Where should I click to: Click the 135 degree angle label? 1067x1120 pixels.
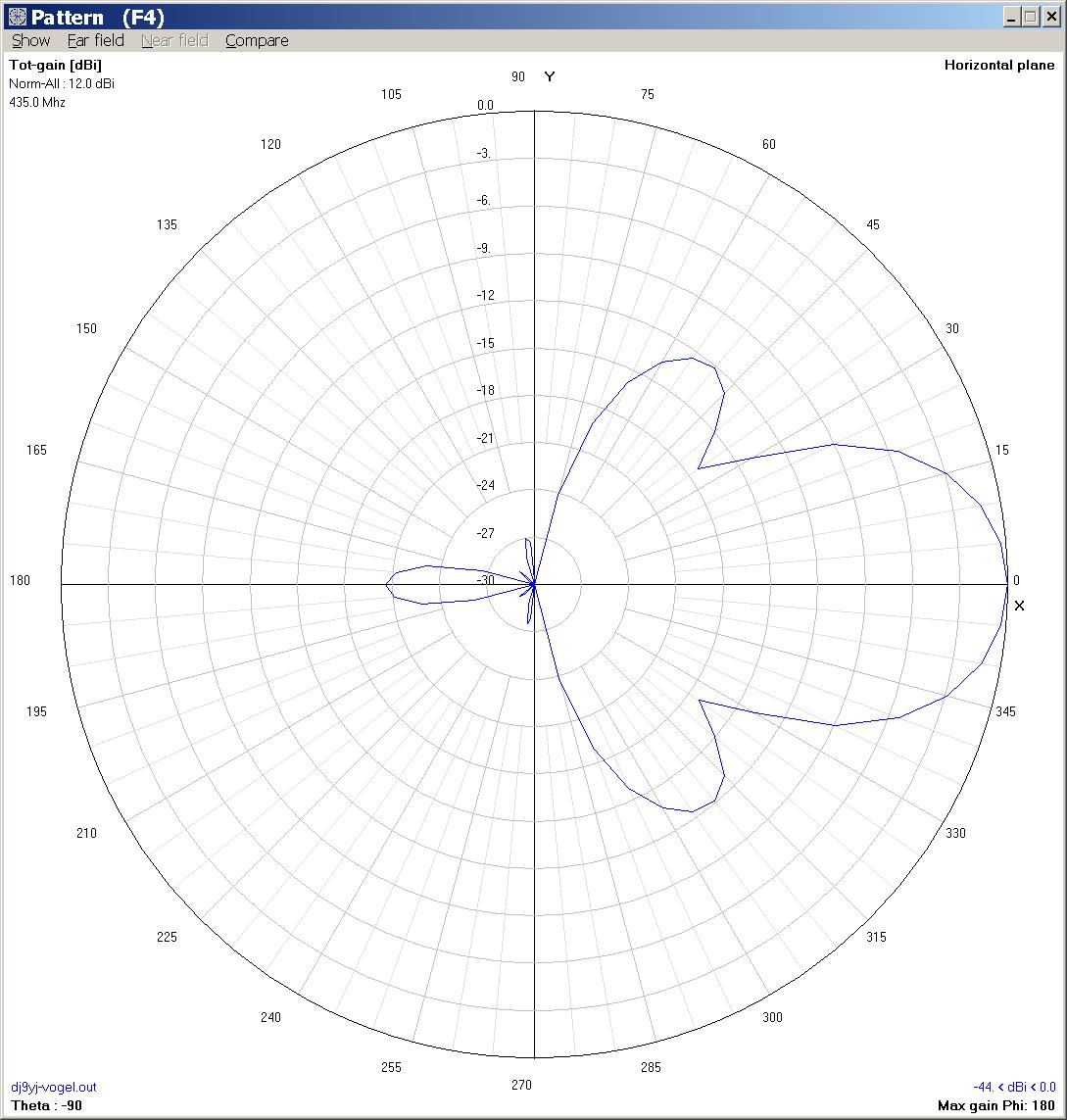pos(167,224)
